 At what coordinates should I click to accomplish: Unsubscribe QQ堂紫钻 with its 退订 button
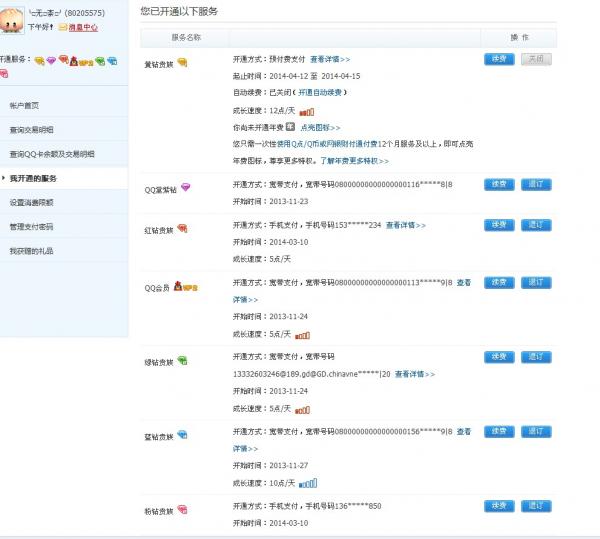(x=536, y=184)
